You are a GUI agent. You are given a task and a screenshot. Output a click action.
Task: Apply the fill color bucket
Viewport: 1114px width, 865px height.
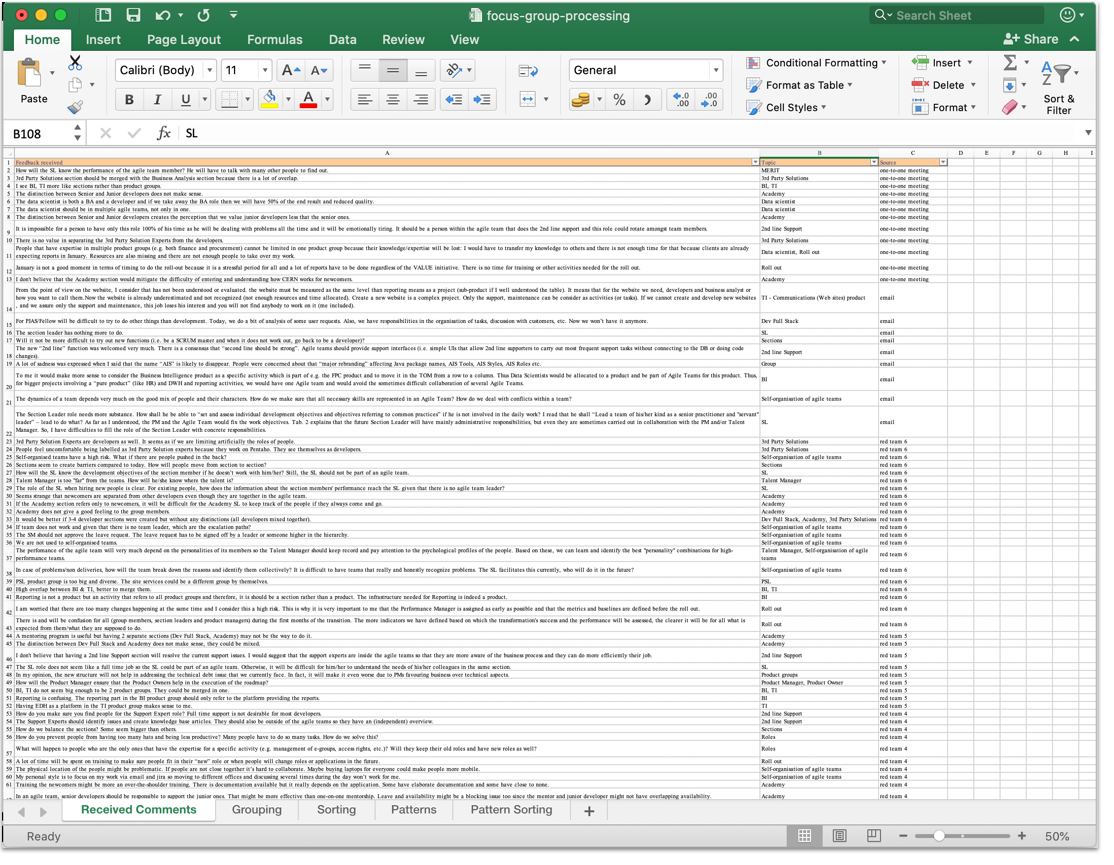click(x=269, y=99)
